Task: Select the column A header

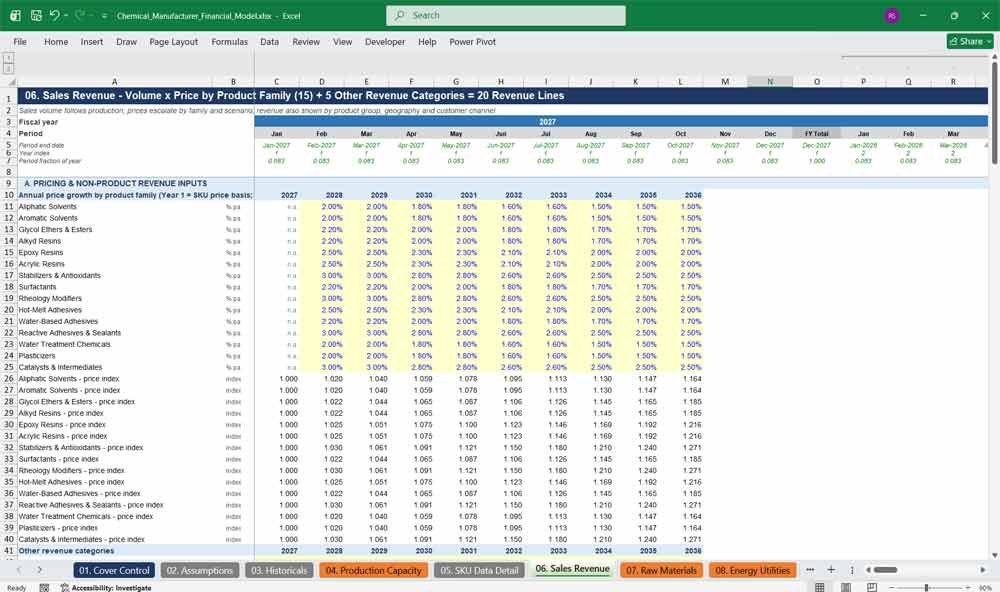Action: point(115,82)
